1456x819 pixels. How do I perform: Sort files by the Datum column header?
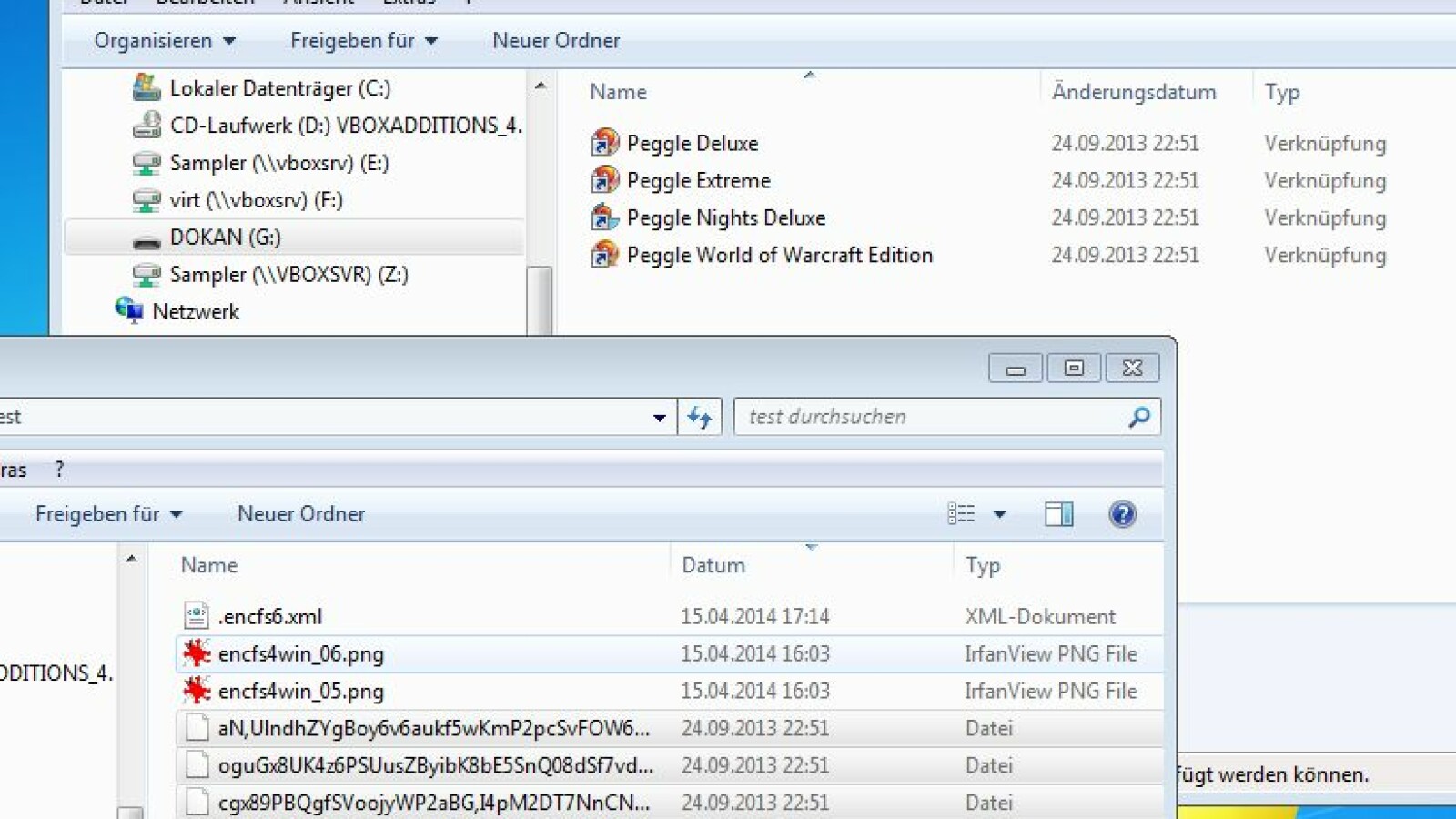click(x=713, y=565)
